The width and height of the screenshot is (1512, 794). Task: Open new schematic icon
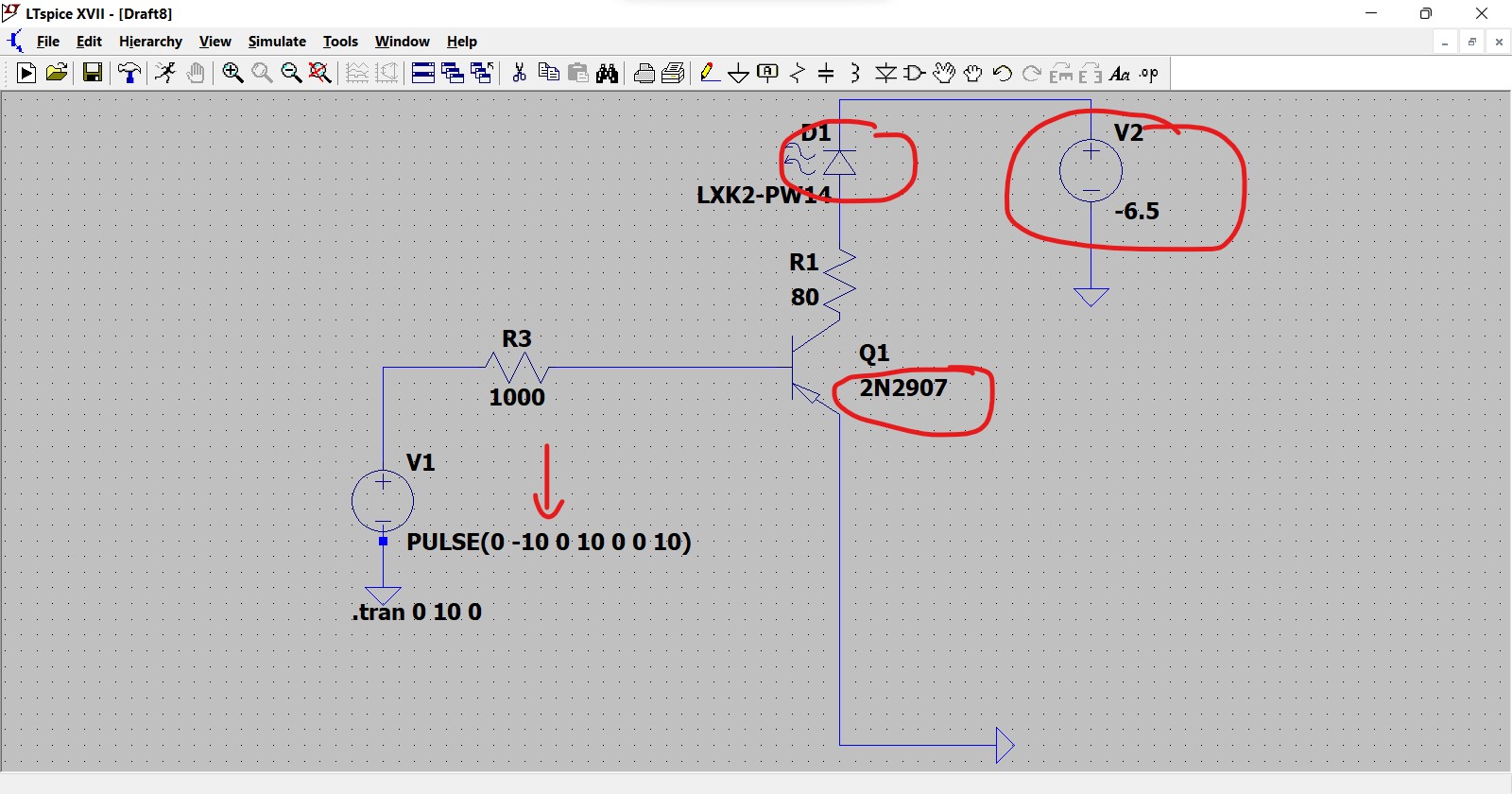[x=26, y=73]
